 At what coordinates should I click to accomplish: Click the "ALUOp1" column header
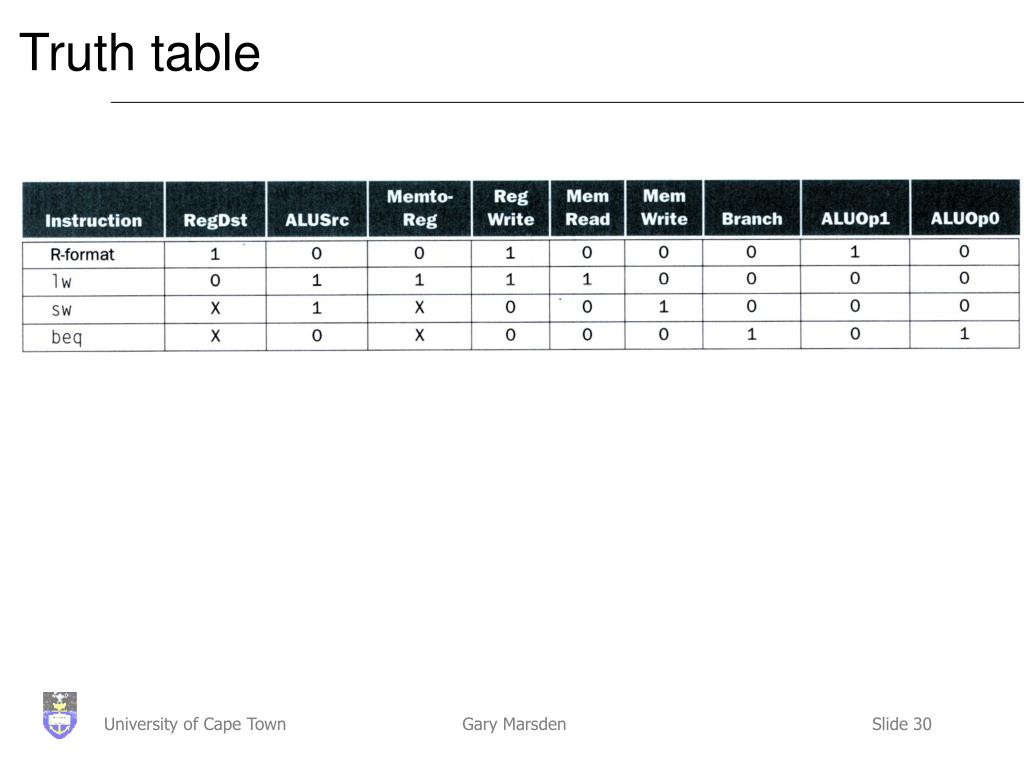(x=855, y=219)
